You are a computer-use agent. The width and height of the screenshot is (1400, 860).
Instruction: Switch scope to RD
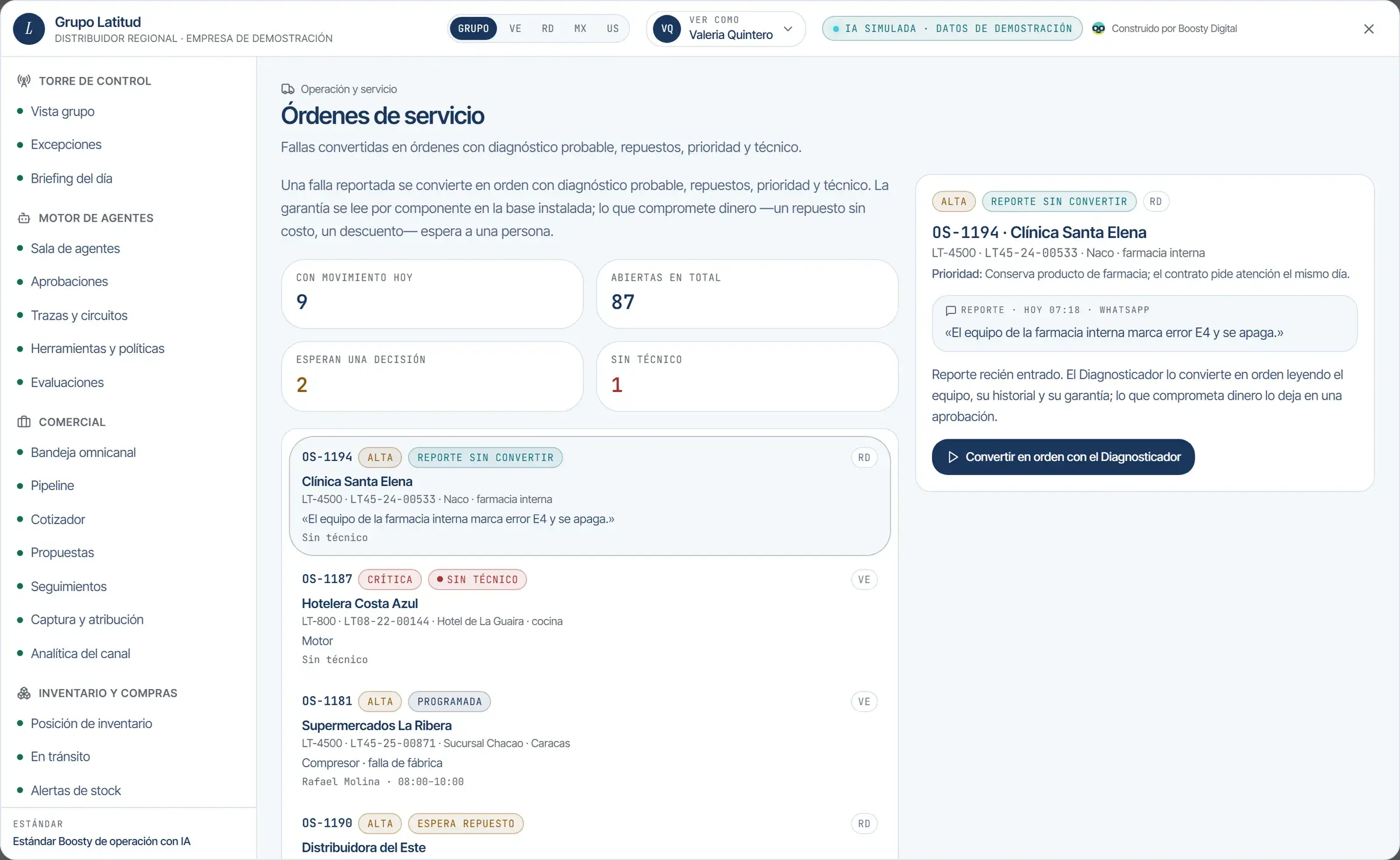click(548, 29)
